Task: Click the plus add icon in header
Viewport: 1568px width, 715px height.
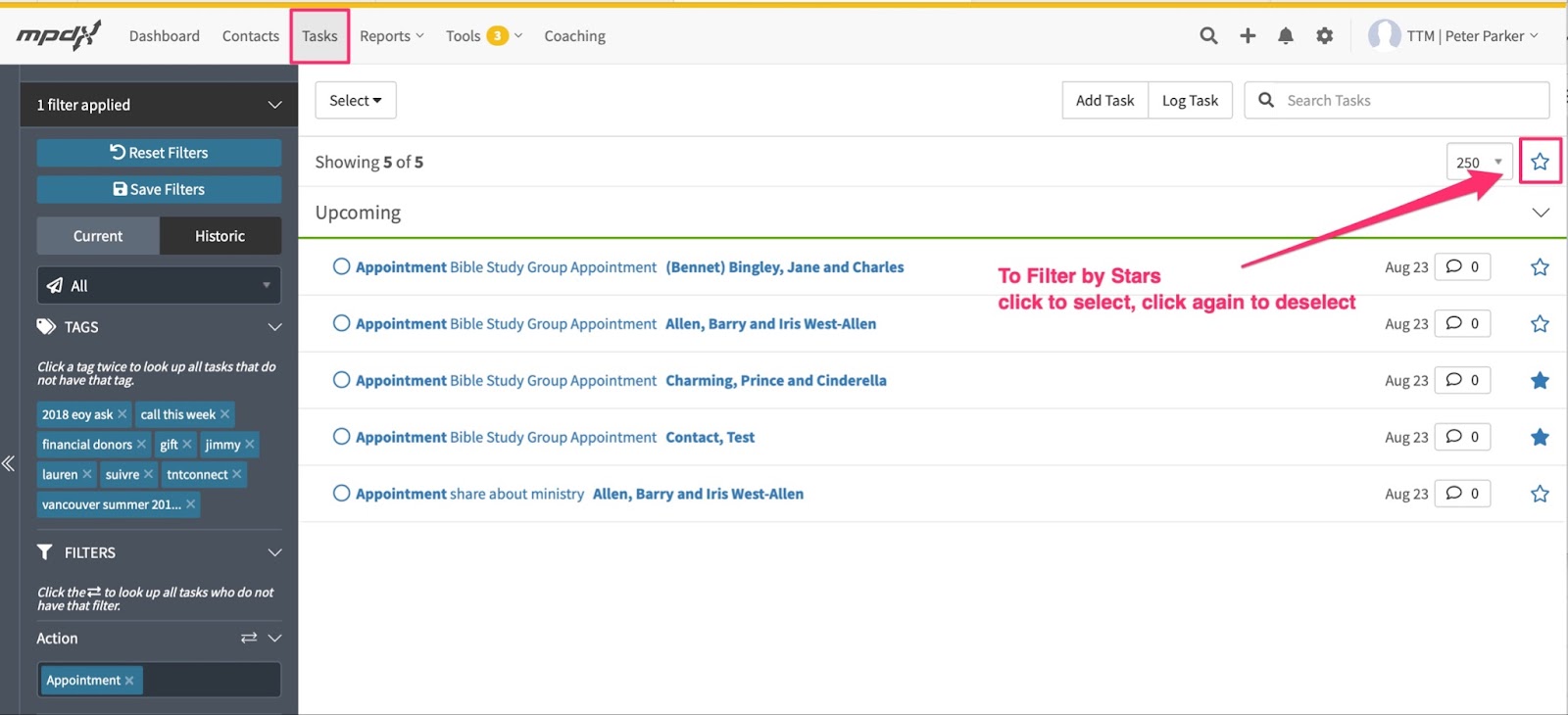Action: click(x=1248, y=36)
